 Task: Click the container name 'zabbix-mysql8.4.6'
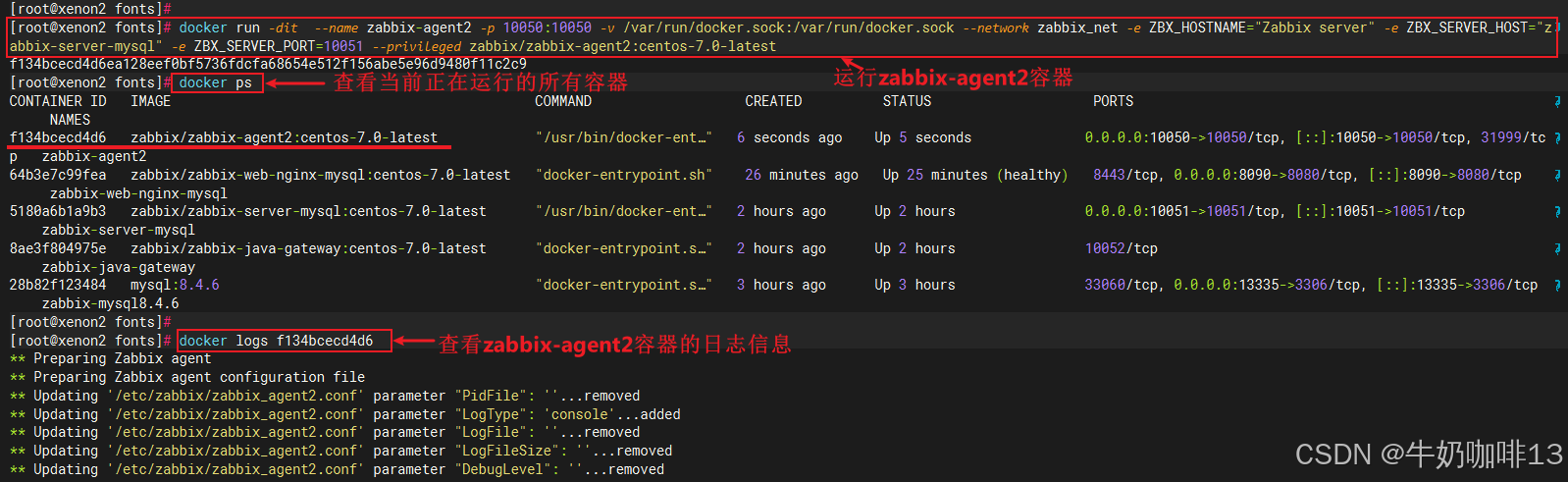[110, 303]
